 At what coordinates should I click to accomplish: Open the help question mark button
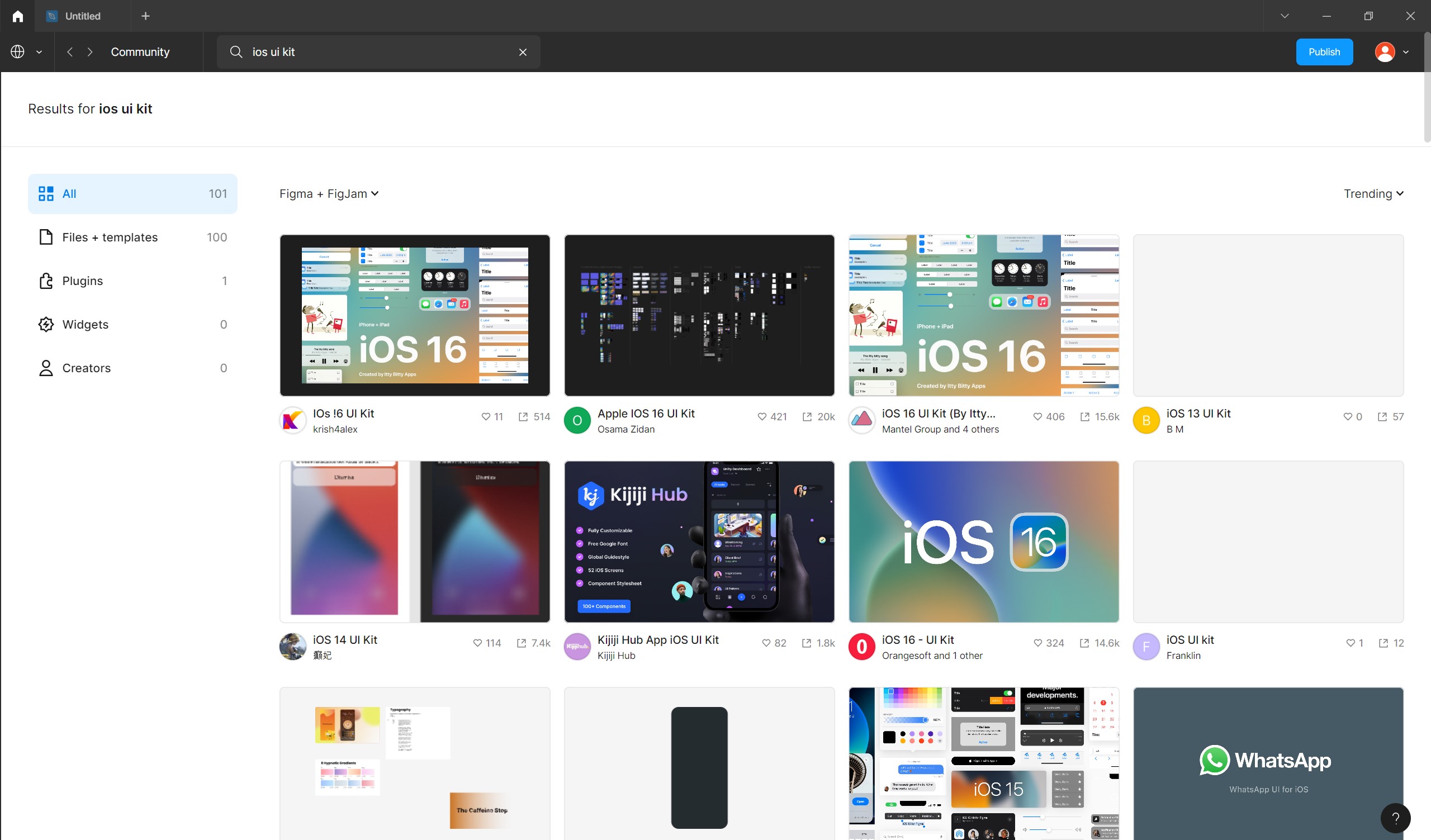1395,818
